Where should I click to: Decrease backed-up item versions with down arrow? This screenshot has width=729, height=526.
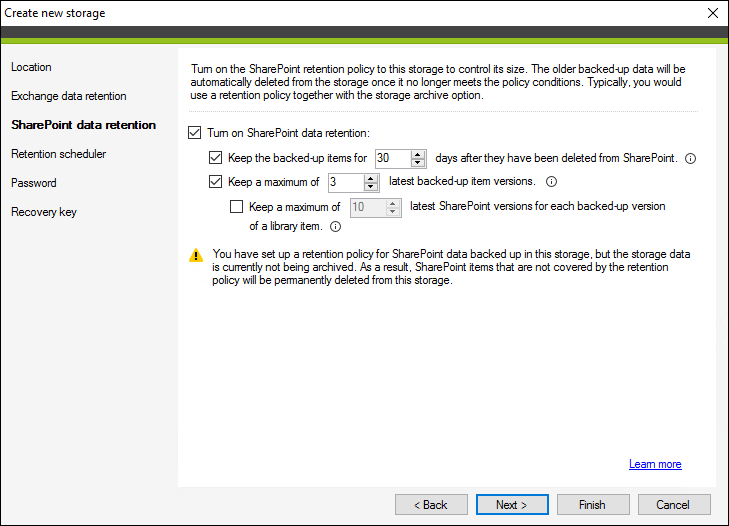click(x=371, y=186)
